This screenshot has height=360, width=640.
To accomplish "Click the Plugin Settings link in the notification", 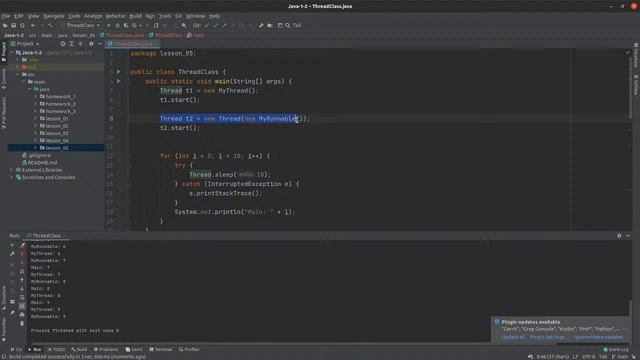I will click(547, 337).
